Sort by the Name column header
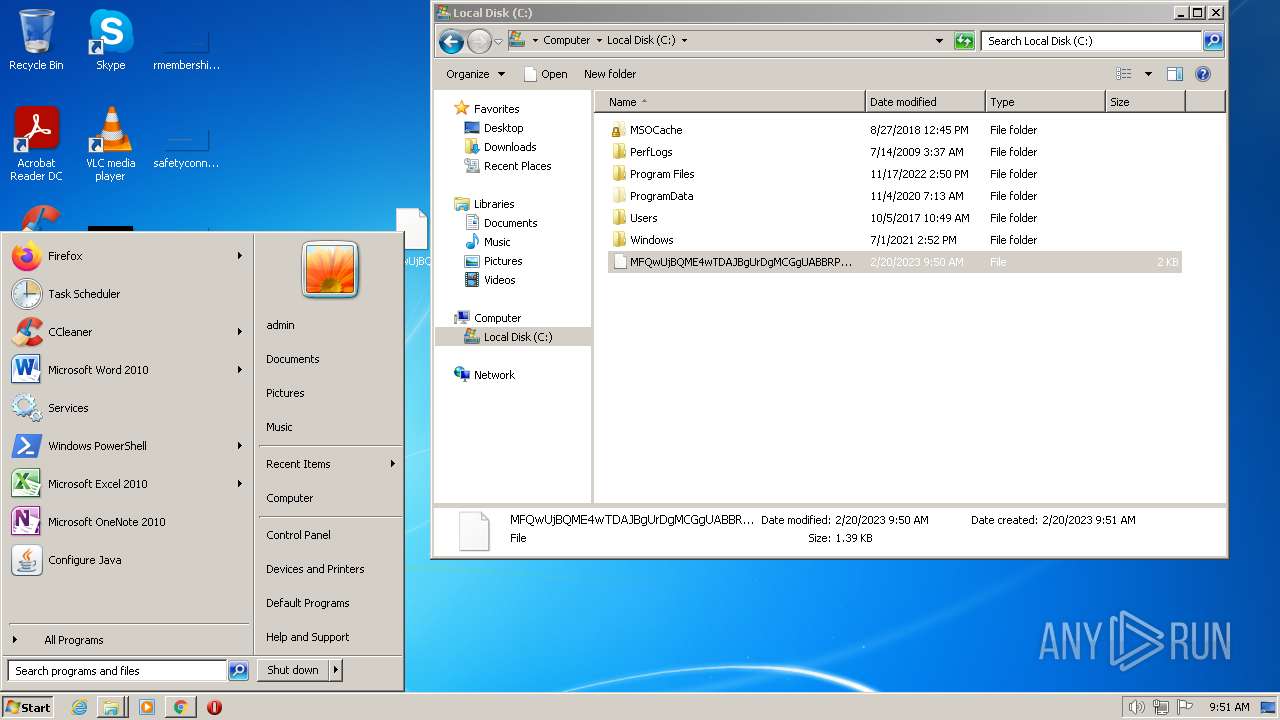The height and width of the screenshot is (720, 1280). (x=730, y=102)
